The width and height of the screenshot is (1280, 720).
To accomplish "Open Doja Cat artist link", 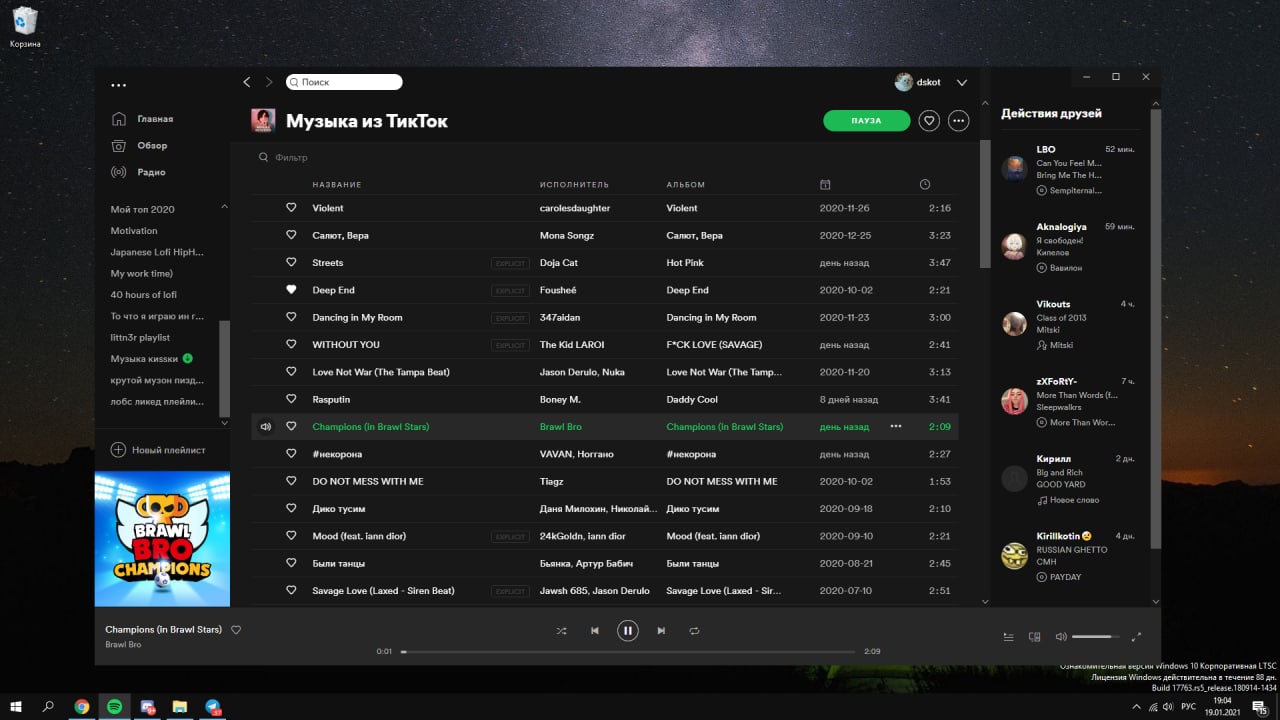I will 560,263.
